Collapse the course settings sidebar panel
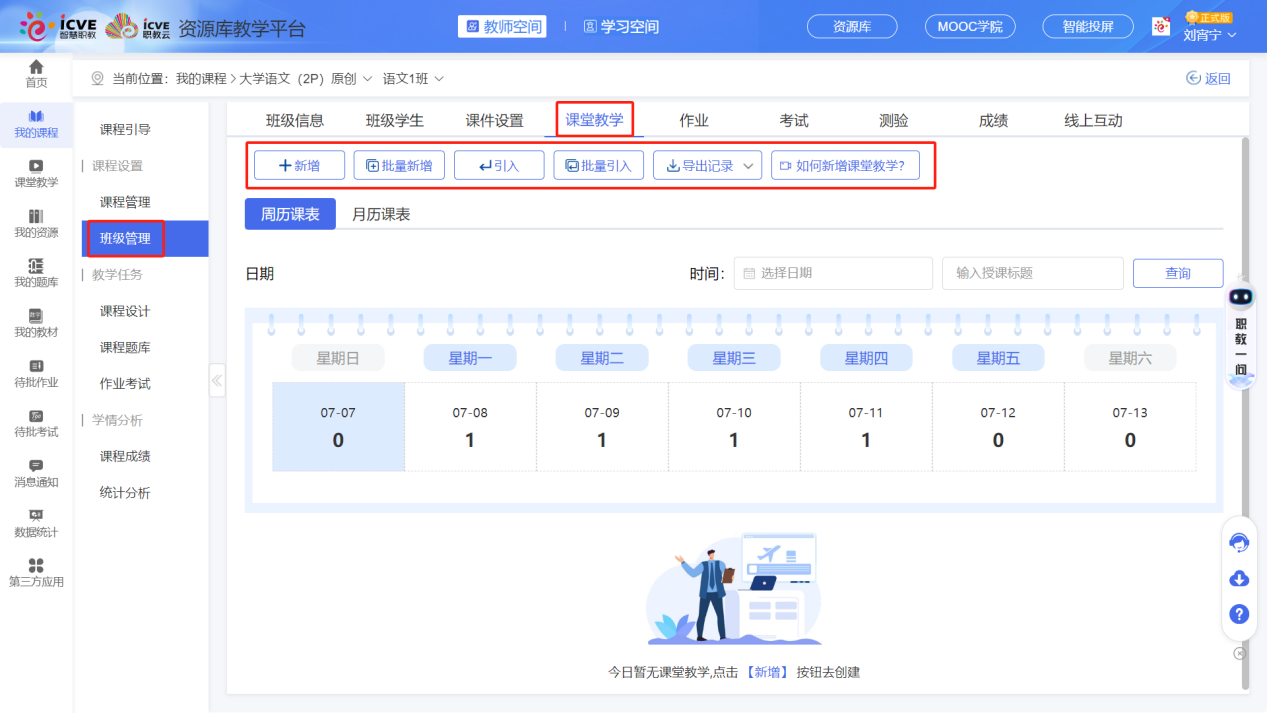This screenshot has width=1267, height=713. pos(217,380)
